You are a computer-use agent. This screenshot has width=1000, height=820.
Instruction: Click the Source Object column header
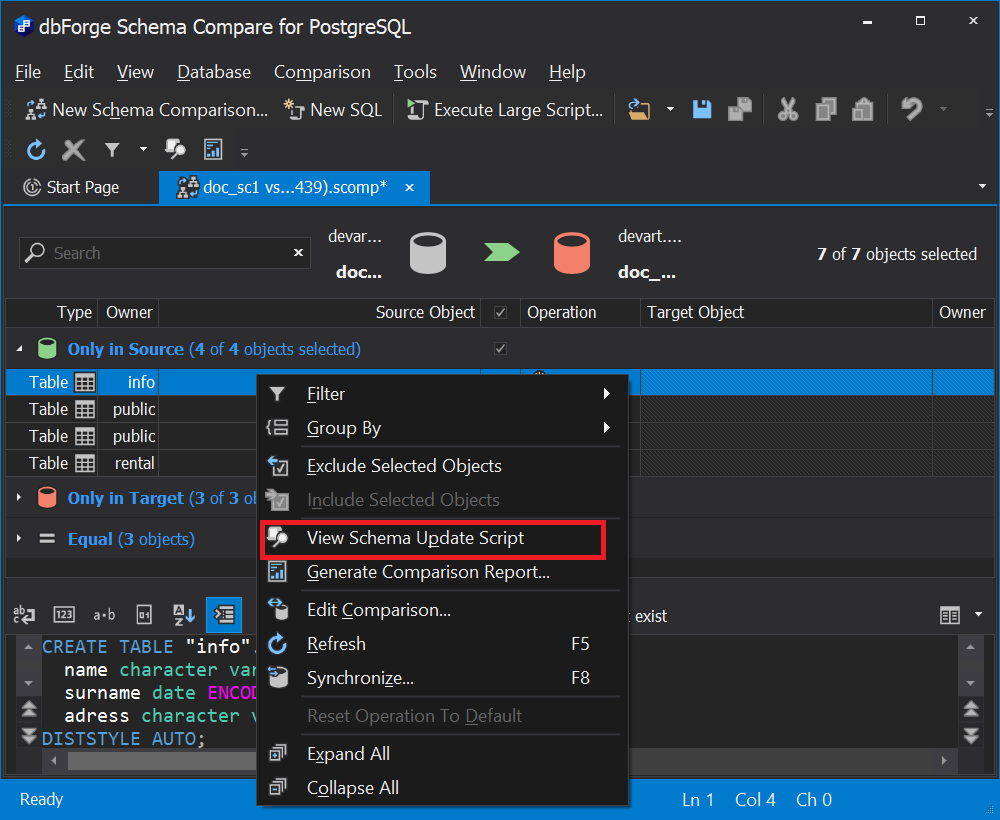coord(319,312)
